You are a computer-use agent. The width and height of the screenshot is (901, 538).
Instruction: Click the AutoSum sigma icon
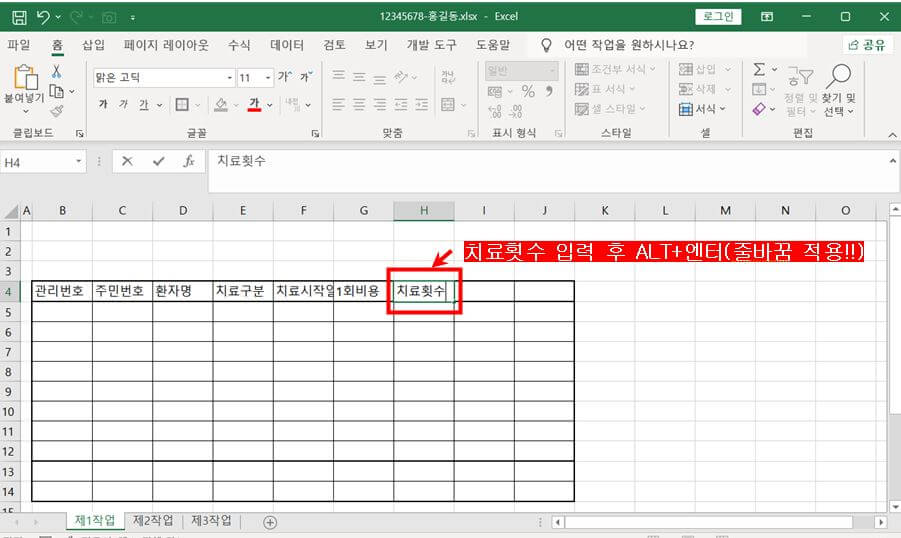click(x=759, y=70)
